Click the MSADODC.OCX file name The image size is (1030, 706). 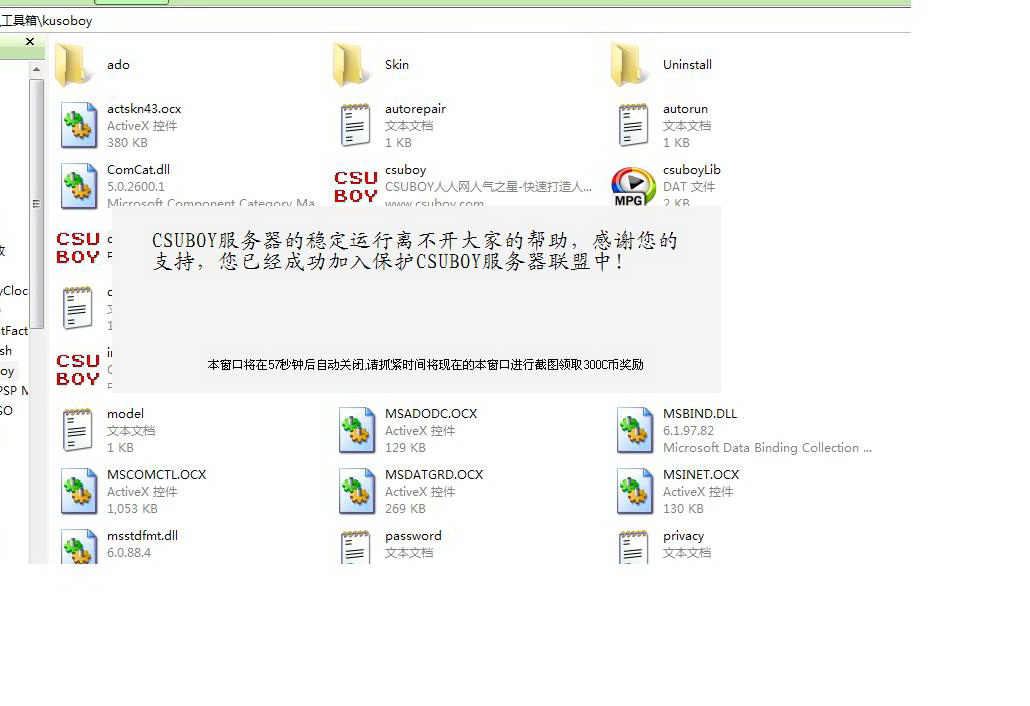(x=431, y=414)
